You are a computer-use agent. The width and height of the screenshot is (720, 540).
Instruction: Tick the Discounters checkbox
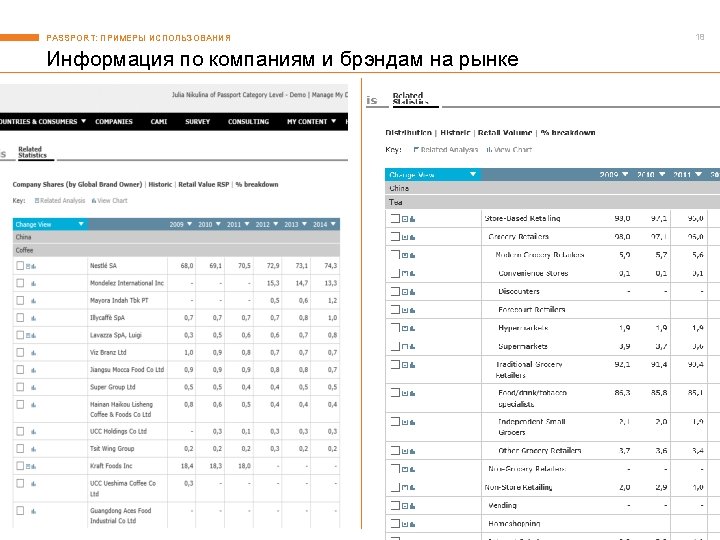point(395,291)
